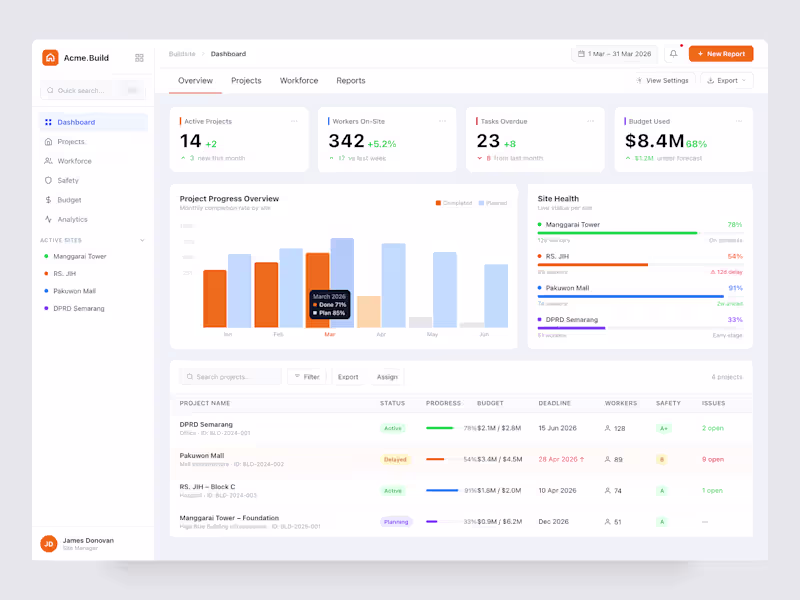Open Analytics from the left sidebar
Screen dimensions: 800x600
click(75, 219)
